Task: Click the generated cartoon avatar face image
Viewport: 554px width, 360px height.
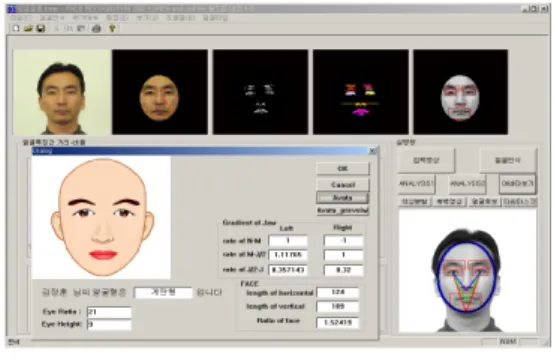Action: (101, 217)
